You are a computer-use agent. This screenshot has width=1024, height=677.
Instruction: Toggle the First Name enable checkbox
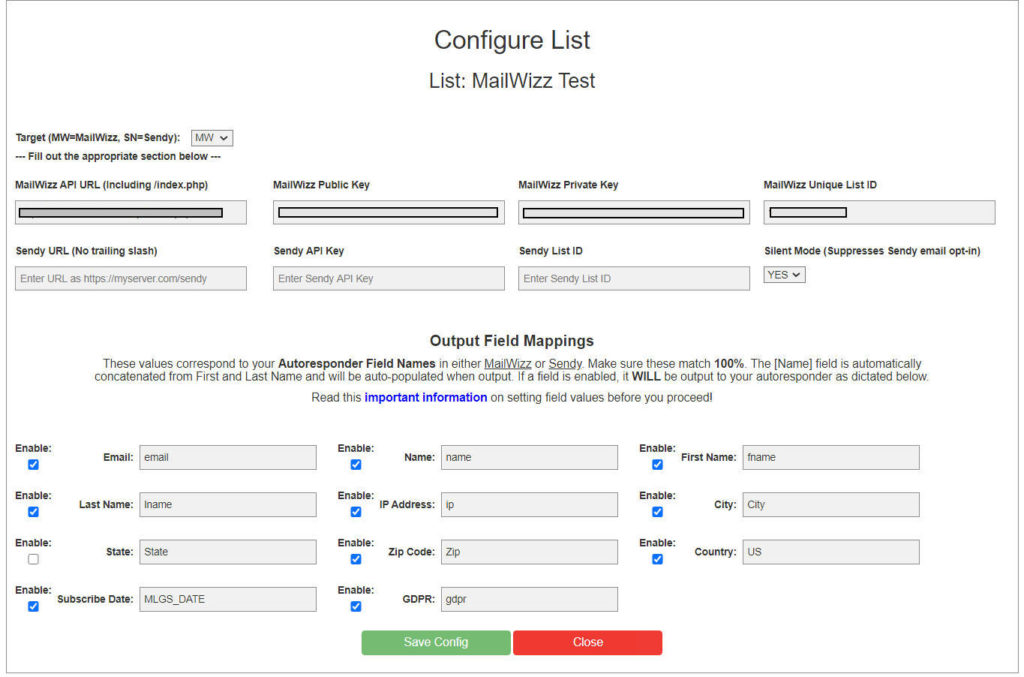click(x=658, y=464)
